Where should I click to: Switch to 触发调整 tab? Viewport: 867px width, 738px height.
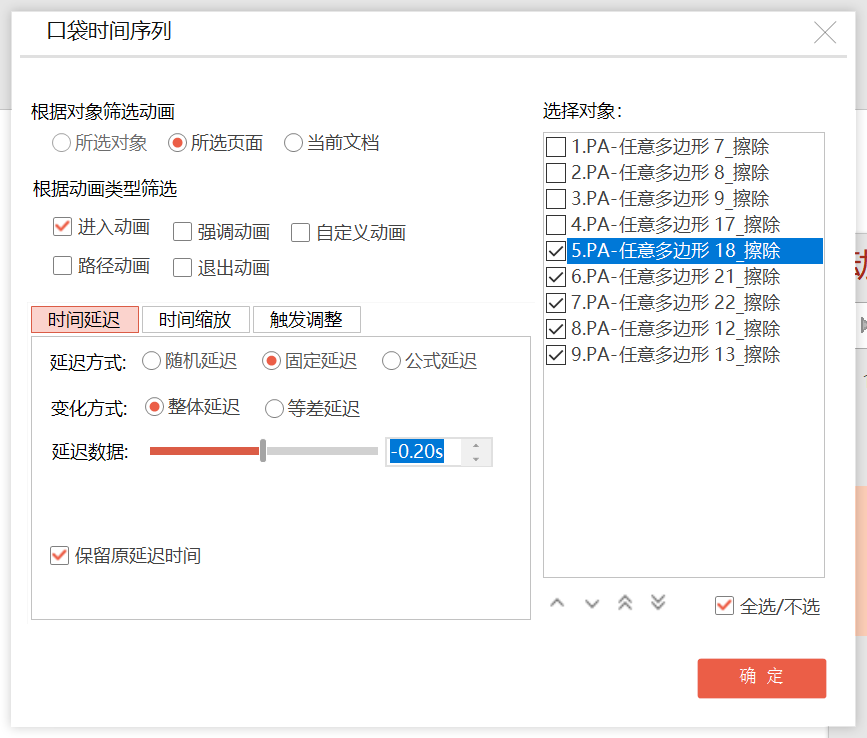point(307,320)
